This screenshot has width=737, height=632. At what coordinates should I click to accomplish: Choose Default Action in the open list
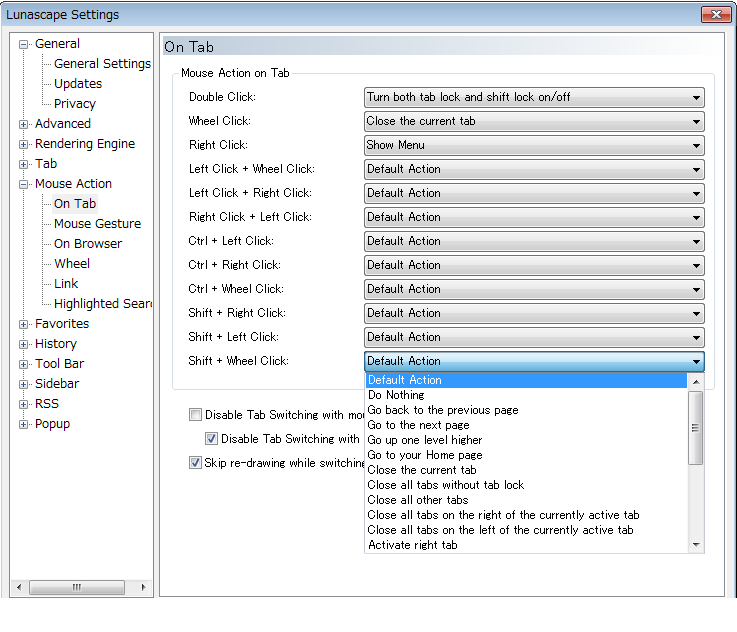tap(526, 380)
